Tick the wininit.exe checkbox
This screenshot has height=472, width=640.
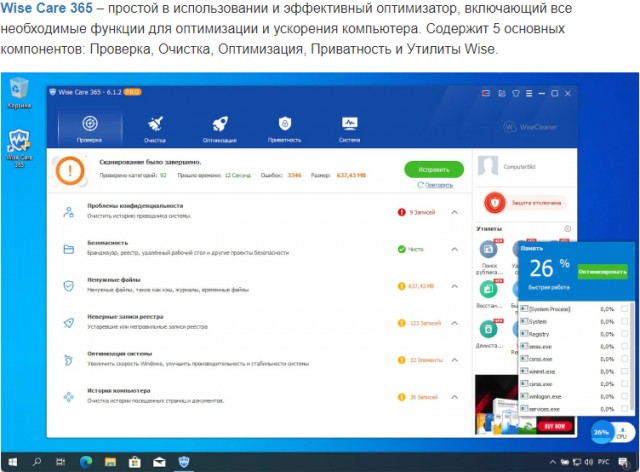click(x=624, y=371)
